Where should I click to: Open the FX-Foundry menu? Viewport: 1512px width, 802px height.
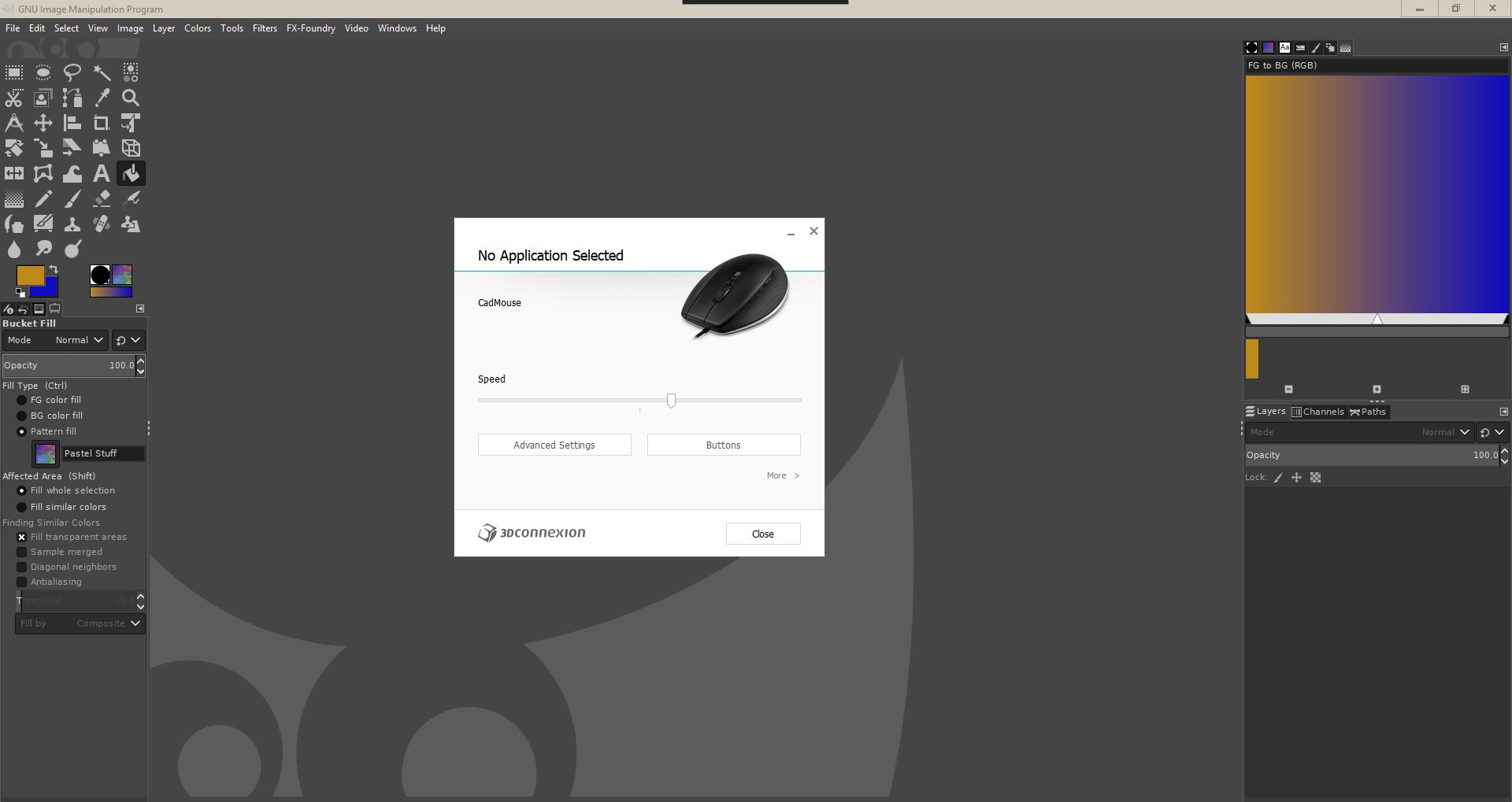pos(311,28)
